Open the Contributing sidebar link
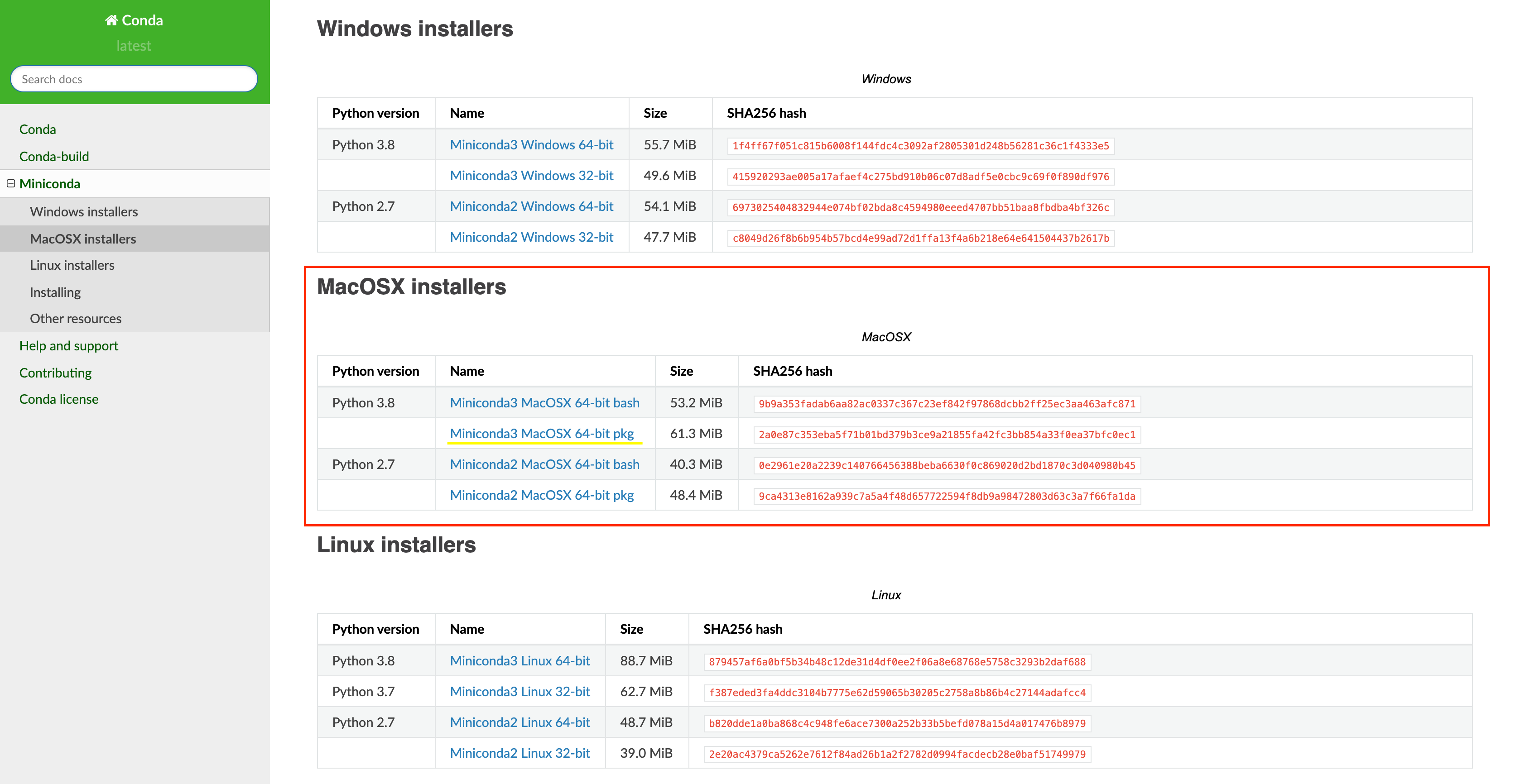1520x784 pixels. point(55,373)
